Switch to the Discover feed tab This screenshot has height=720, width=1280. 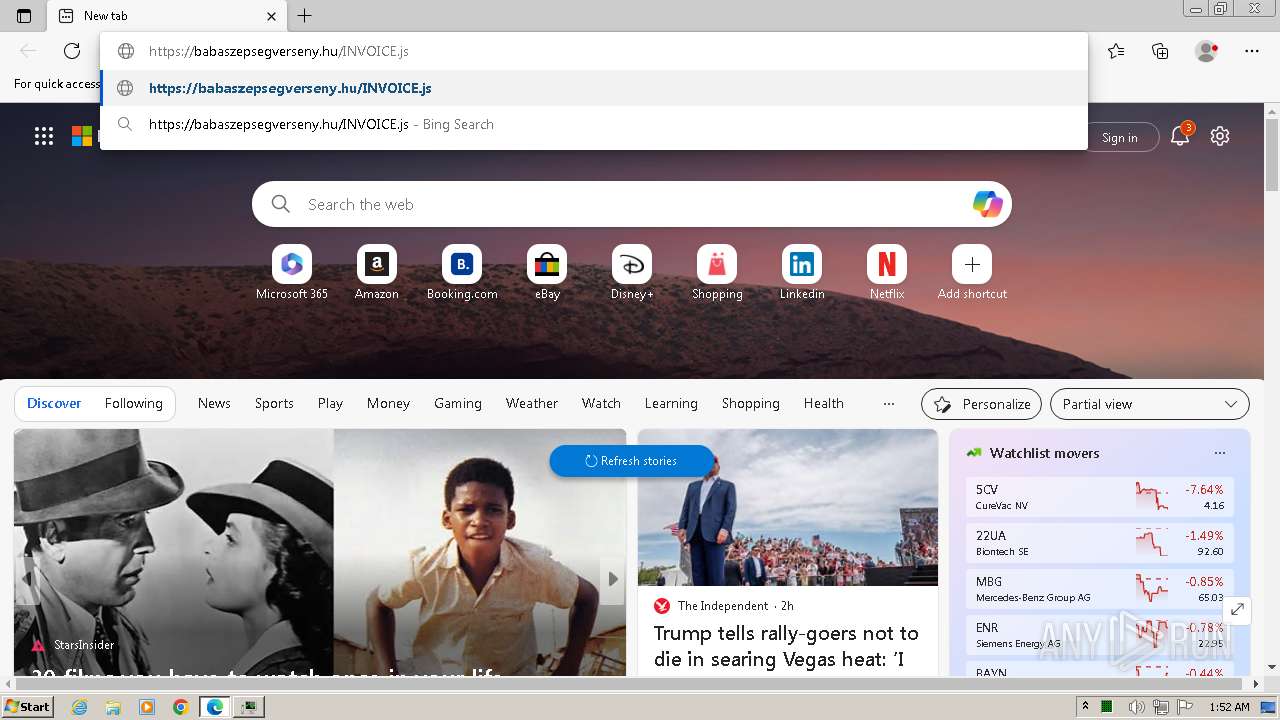click(54, 404)
